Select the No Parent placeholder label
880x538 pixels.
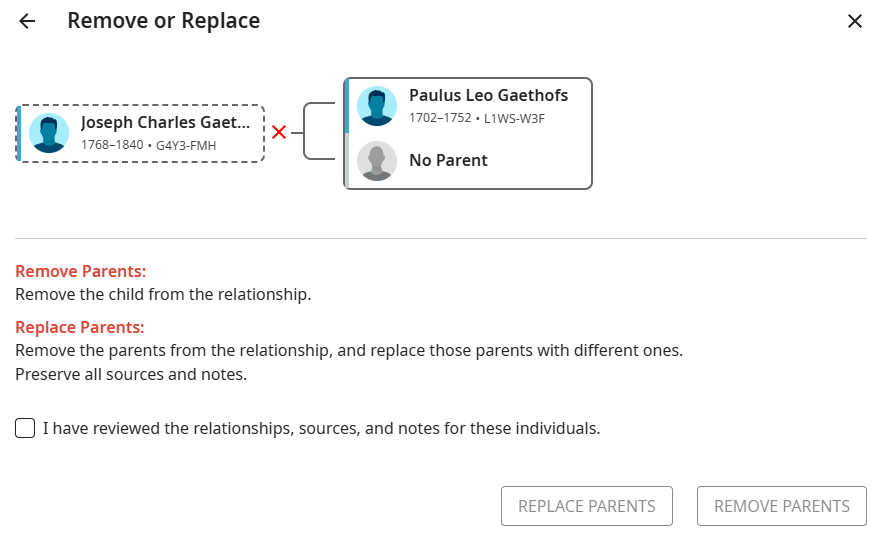pyautogui.click(x=448, y=161)
